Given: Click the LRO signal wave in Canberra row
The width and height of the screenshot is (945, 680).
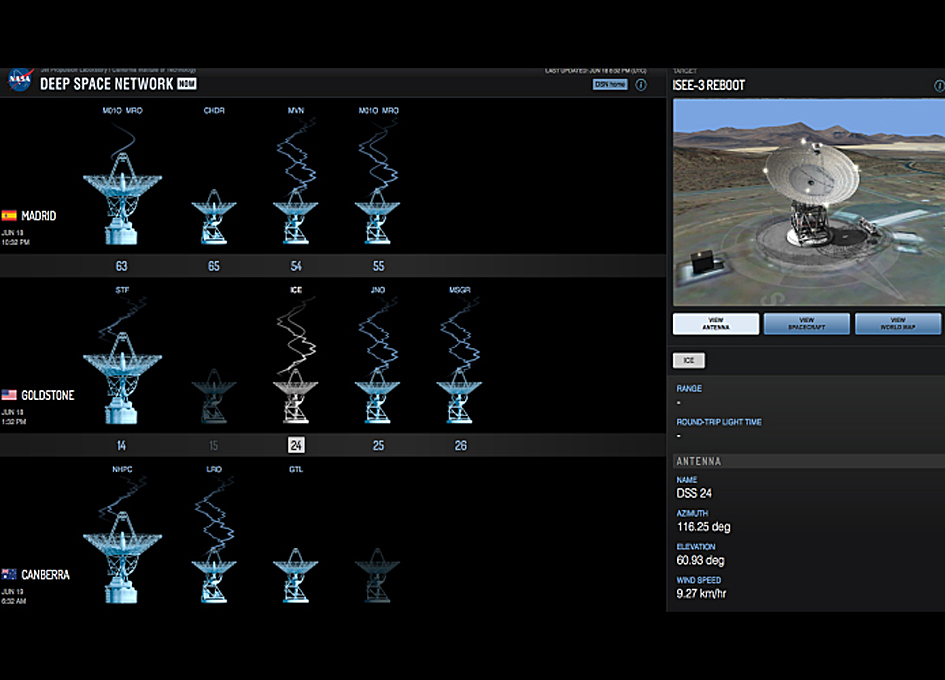Looking at the screenshot, I should pyautogui.click(x=214, y=514).
